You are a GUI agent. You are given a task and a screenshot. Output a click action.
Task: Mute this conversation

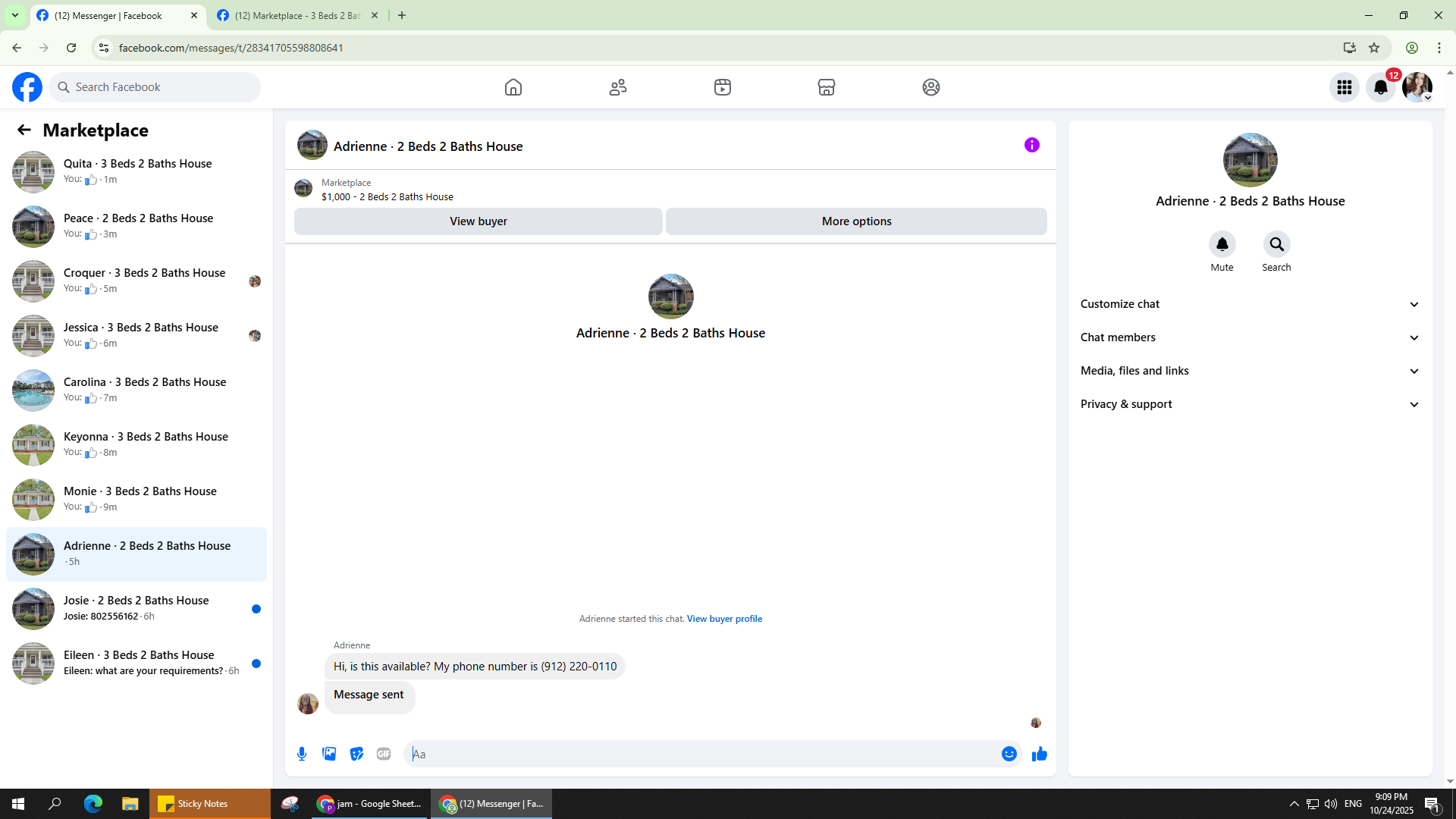point(1222,244)
